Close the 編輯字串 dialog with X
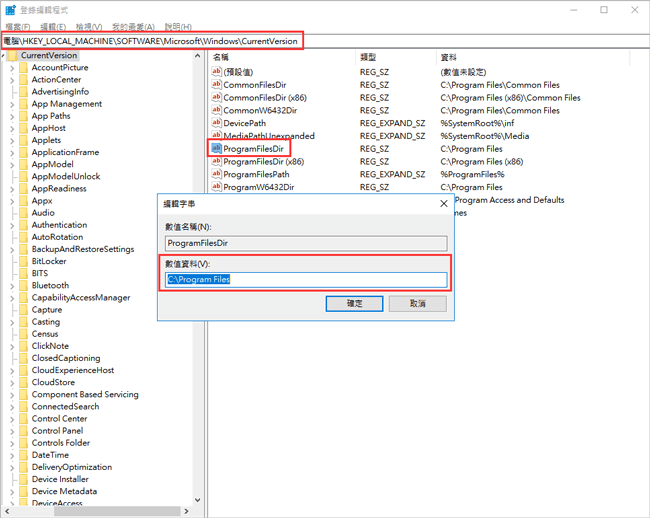Screen dimensions: 650x518 (x=443, y=203)
